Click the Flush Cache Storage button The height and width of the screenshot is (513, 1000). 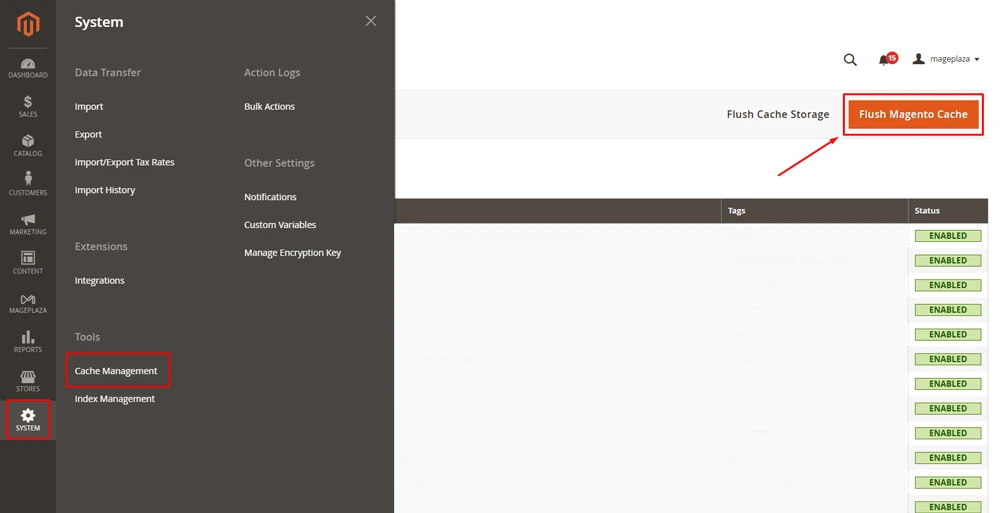[778, 114]
